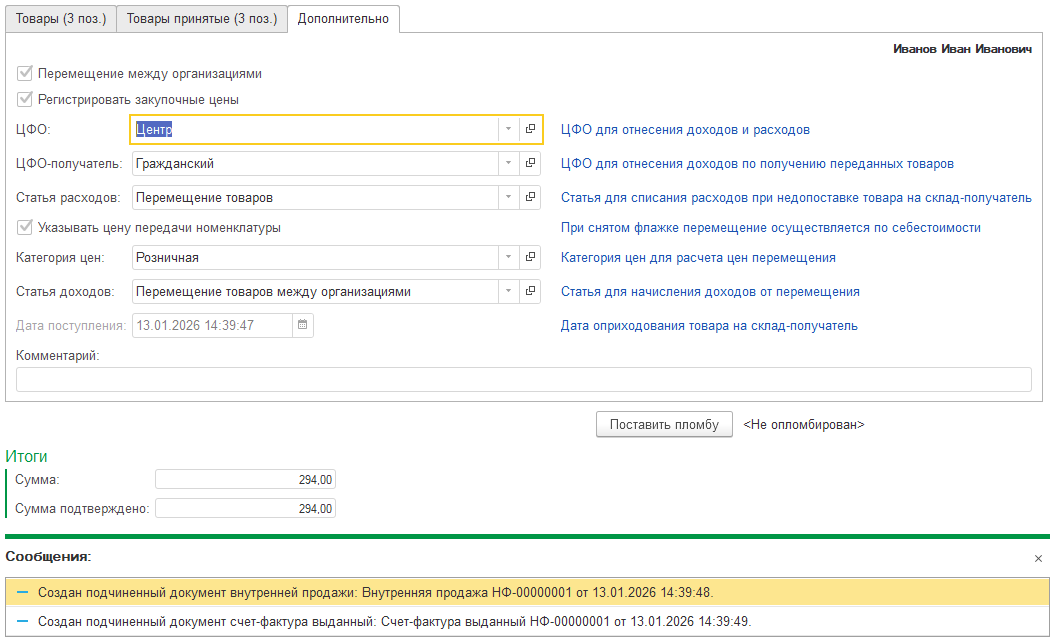
Task: Select the Счет-фактура выданный message row
Action: (394, 620)
